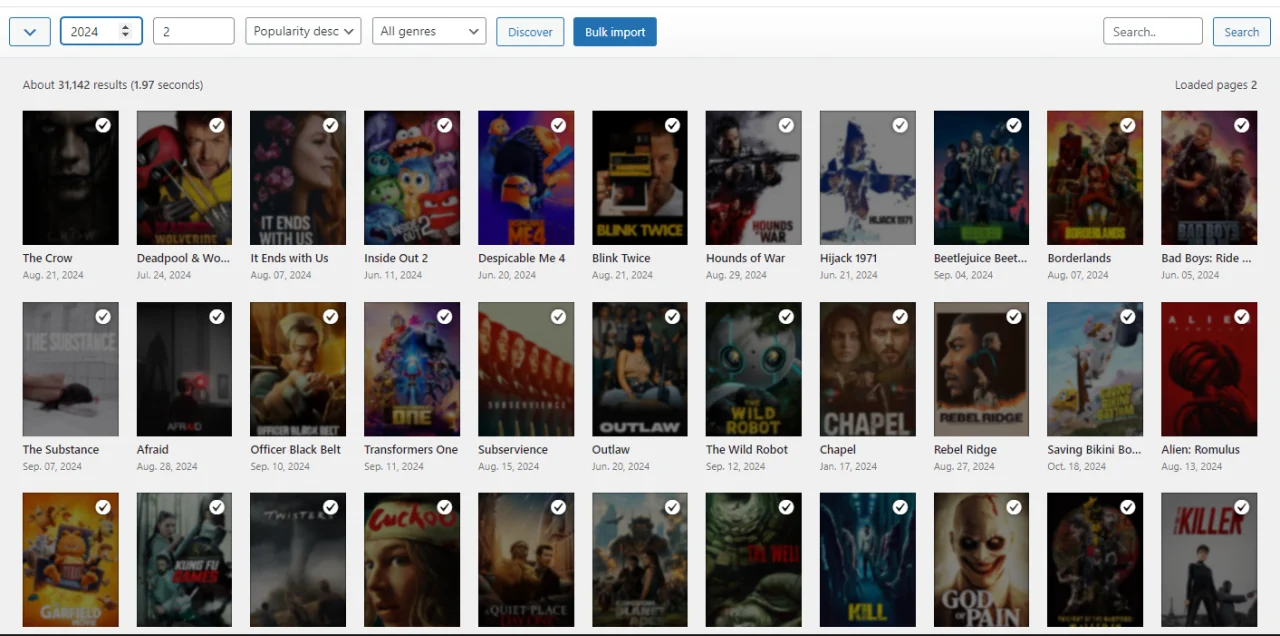Toggle the Inside Out 2 selection checkmark
The width and height of the screenshot is (1280, 636).
[x=445, y=125]
